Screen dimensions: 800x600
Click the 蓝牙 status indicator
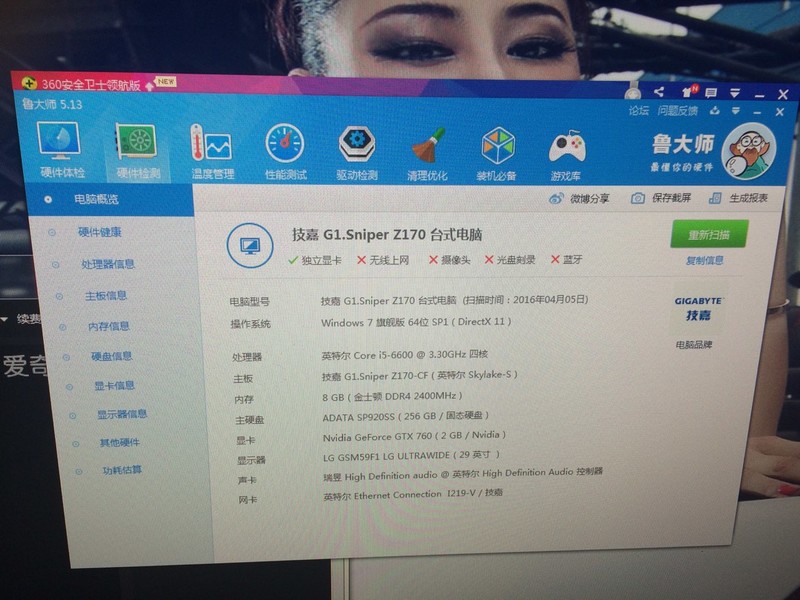point(567,259)
